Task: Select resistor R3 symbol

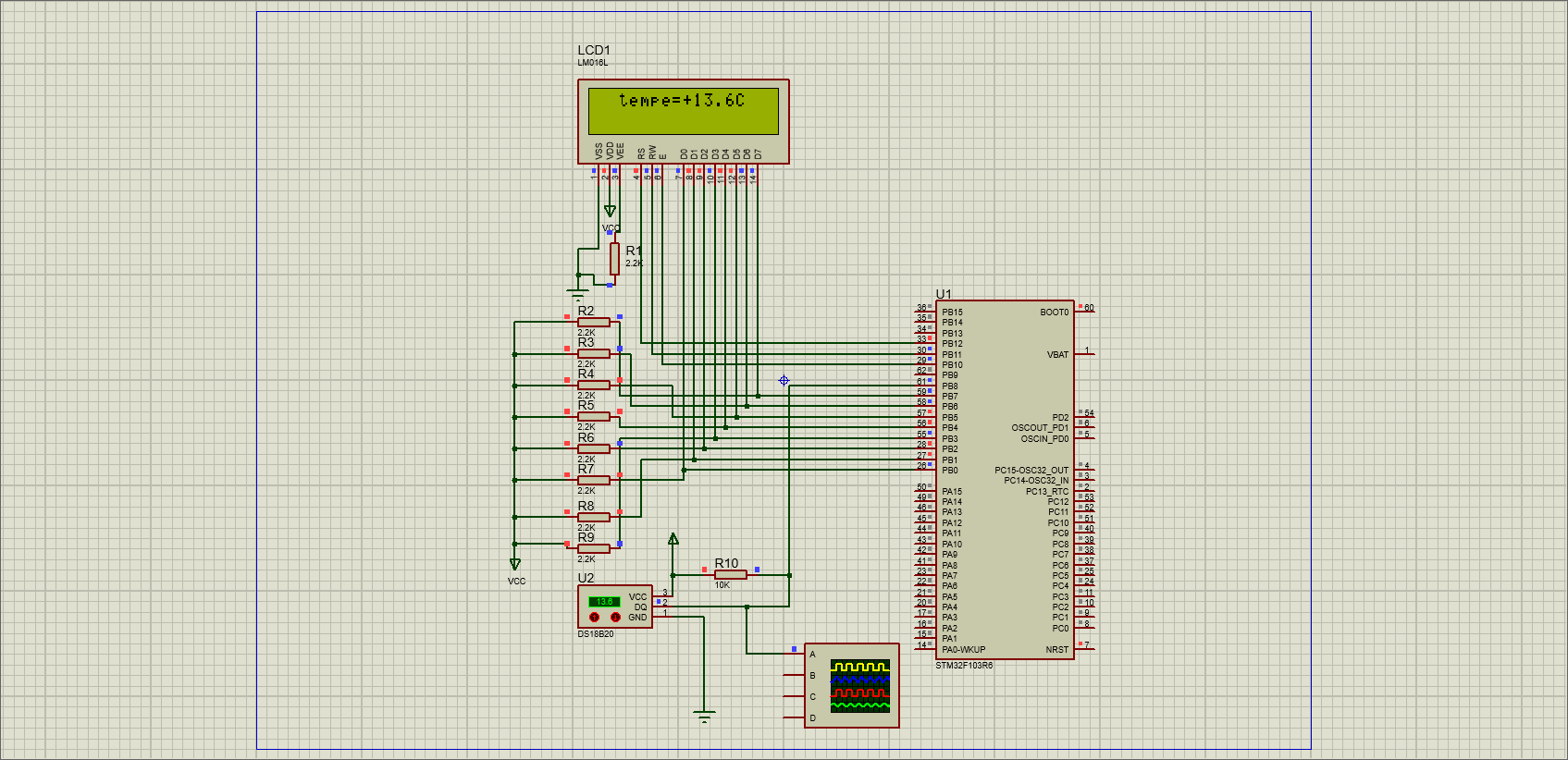Action: point(593,353)
